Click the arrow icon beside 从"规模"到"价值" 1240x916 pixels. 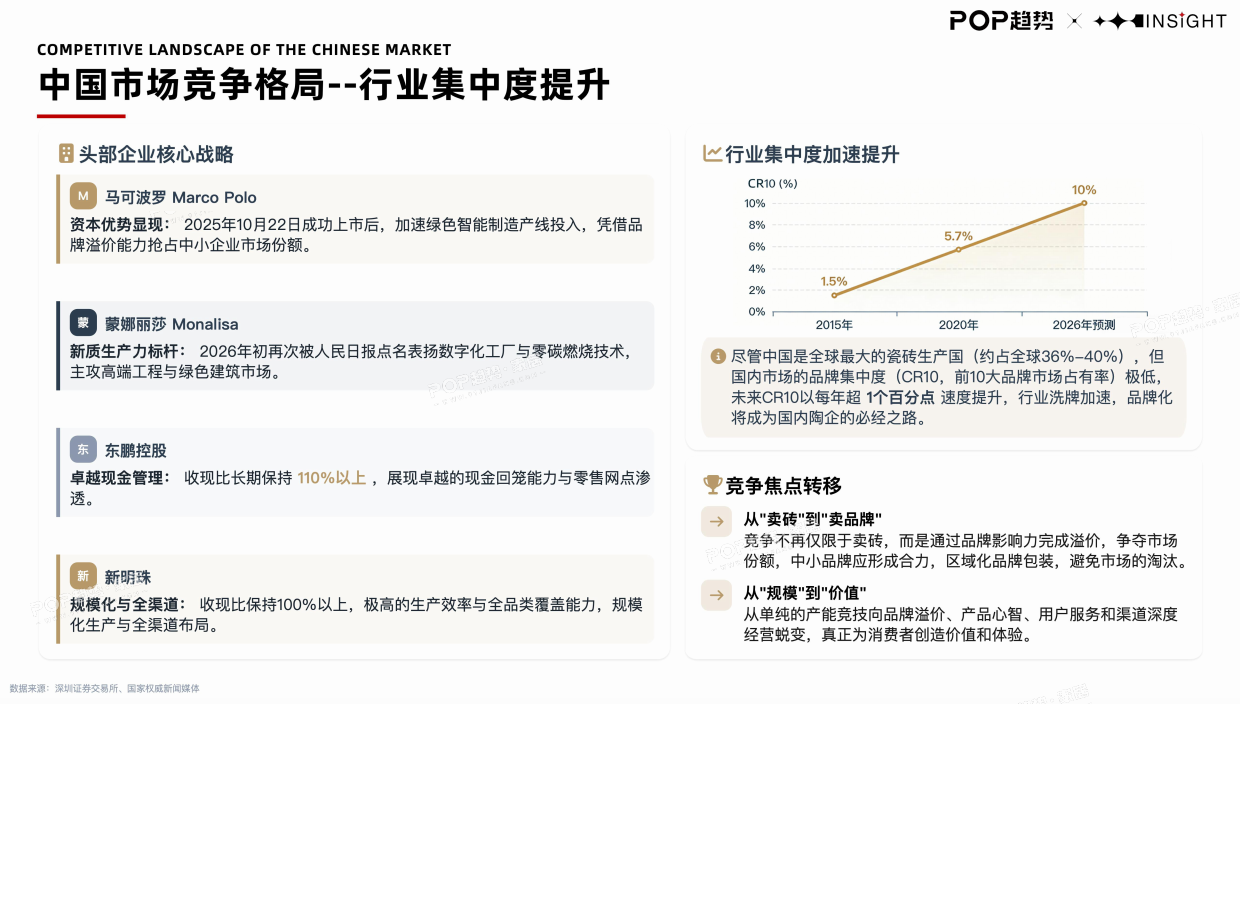716,595
